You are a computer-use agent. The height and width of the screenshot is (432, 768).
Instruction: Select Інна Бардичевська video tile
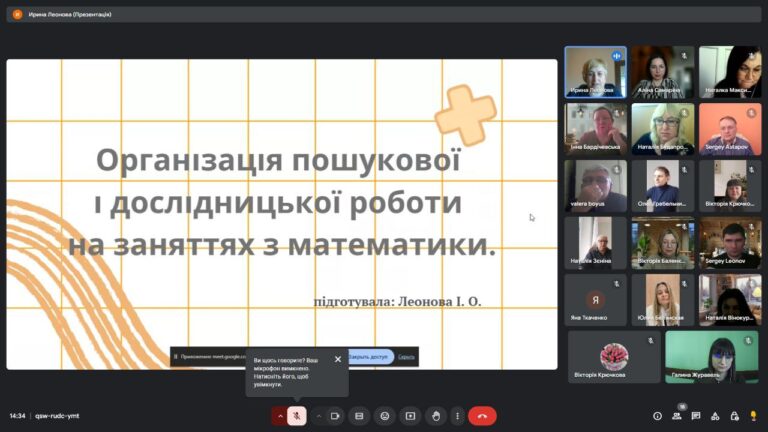[x=596, y=129]
